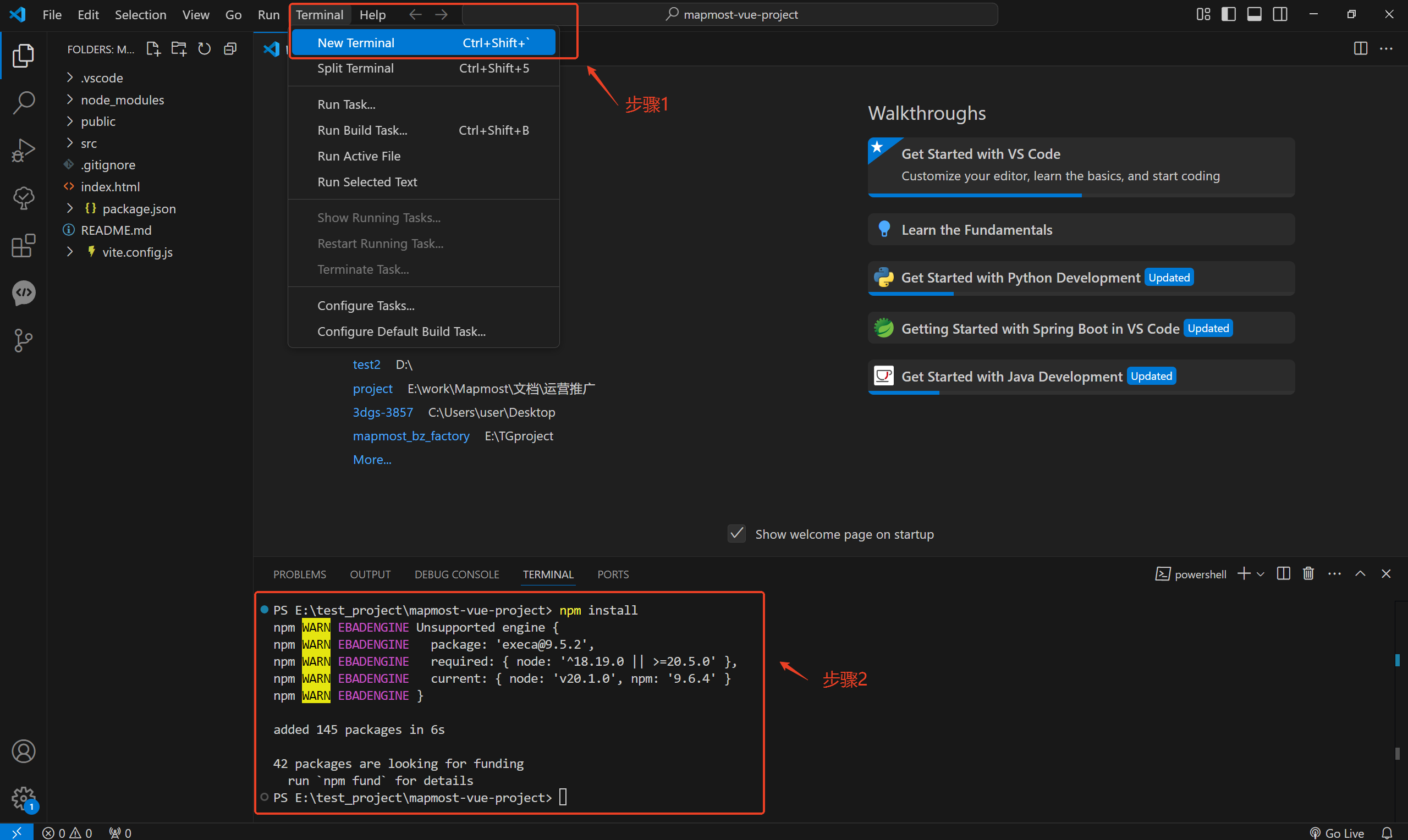This screenshot has height=840, width=1408.
Task: Open notifications bell in status bar
Action: [x=1387, y=832]
